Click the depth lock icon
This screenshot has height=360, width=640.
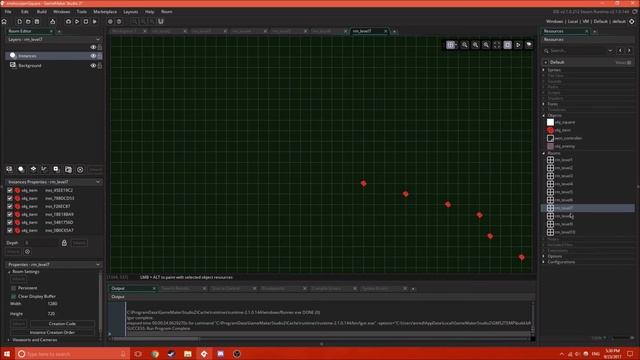(64, 243)
